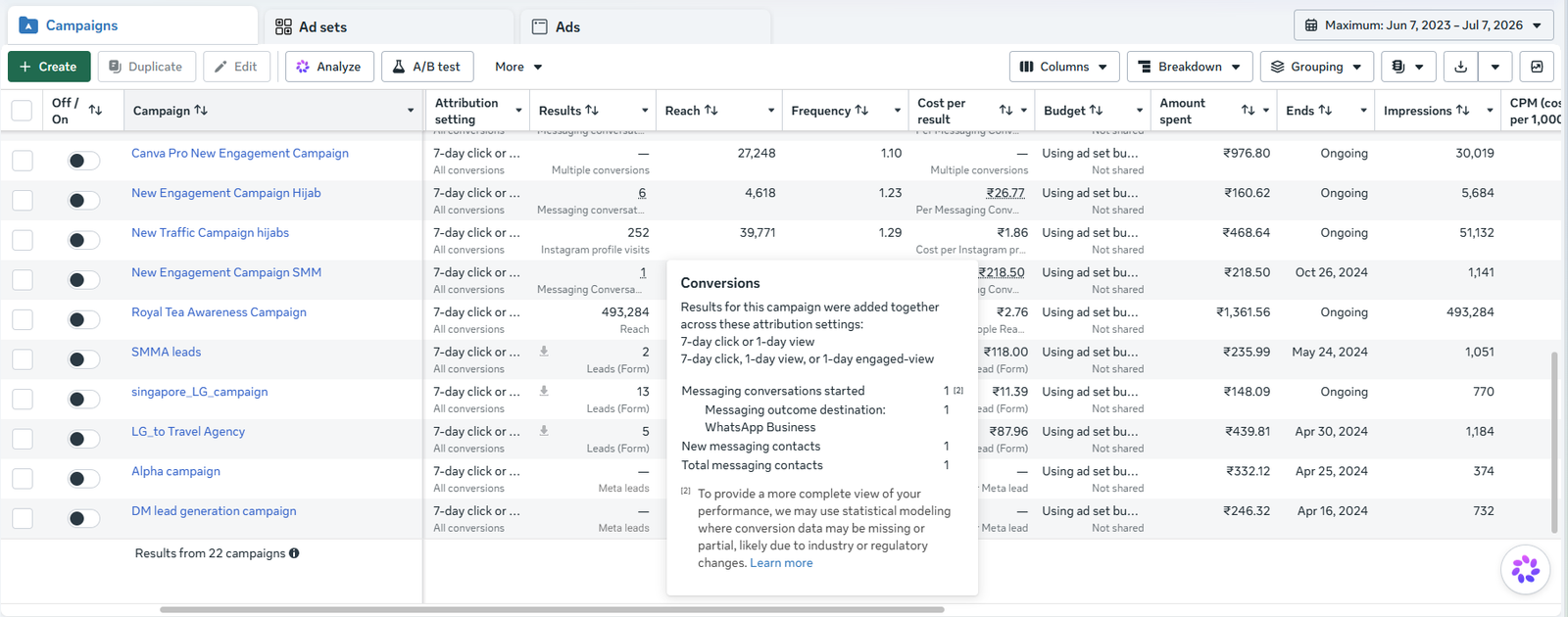Click the Campaign column sort arrows

coord(201,111)
